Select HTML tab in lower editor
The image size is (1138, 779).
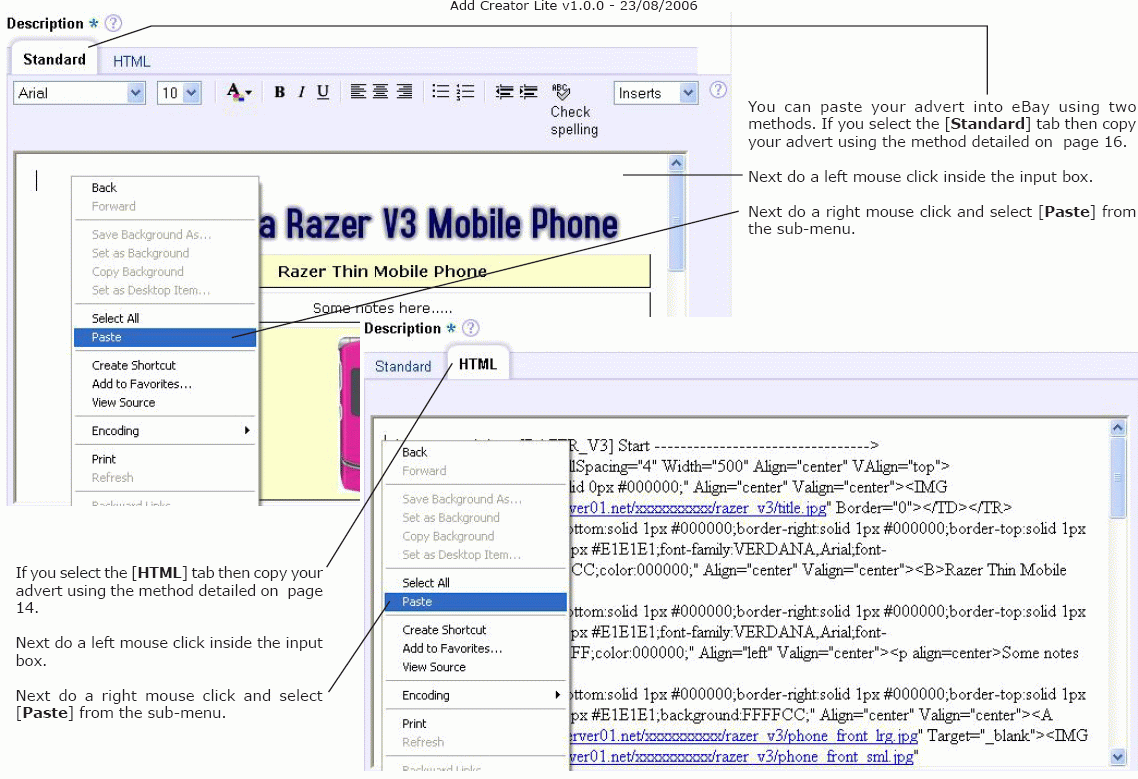(478, 364)
